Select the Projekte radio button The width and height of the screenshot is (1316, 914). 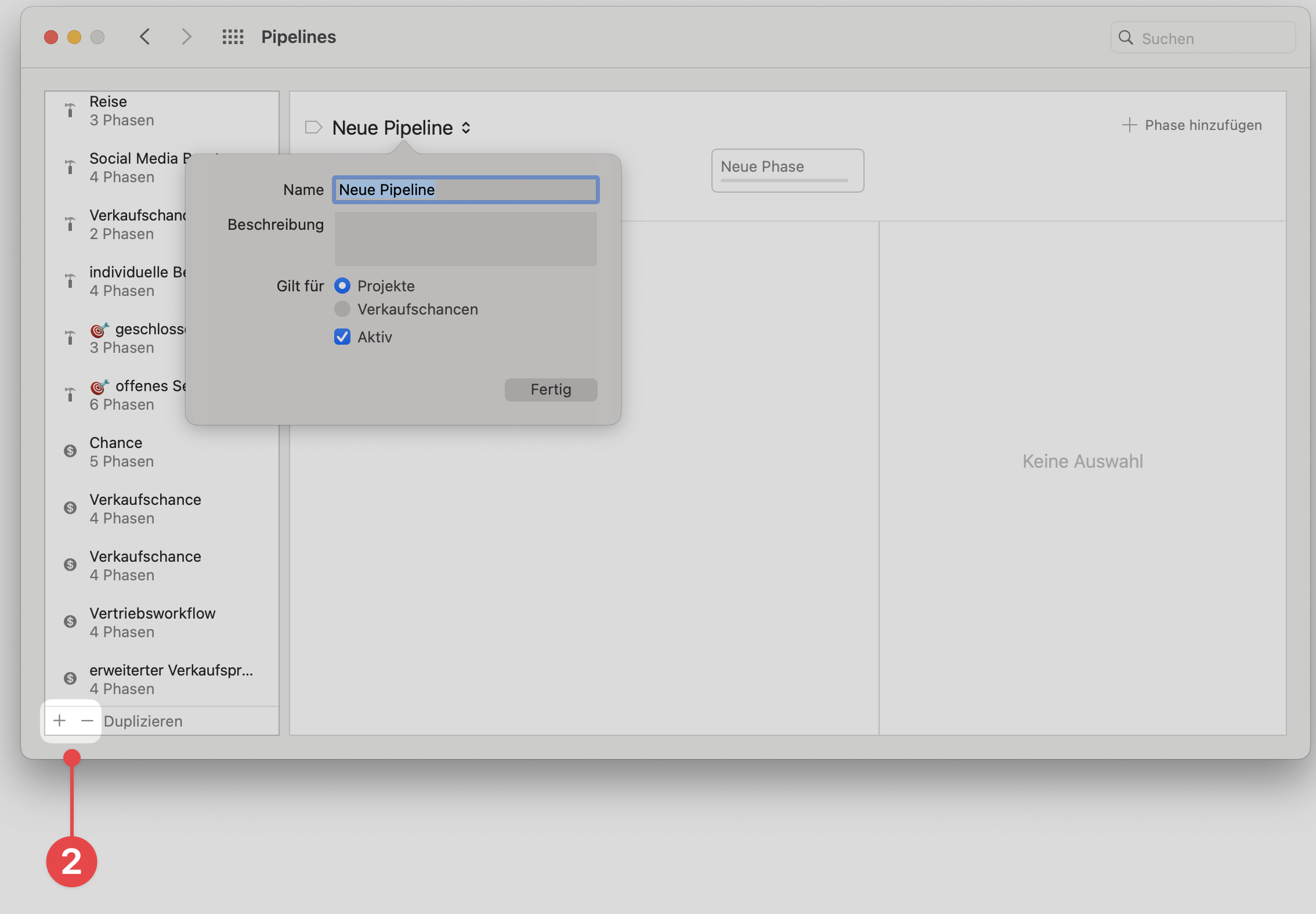(x=342, y=286)
